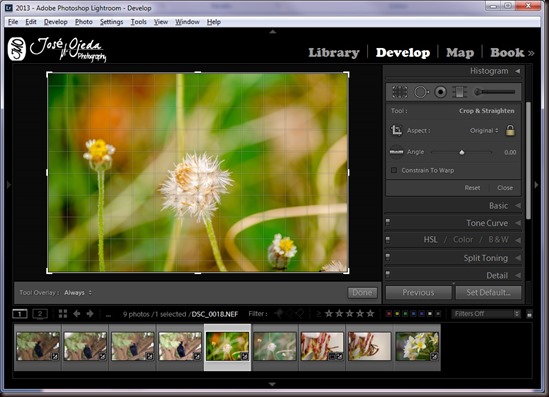The height and width of the screenshot is (397, 549).
Task: Switch to the Library module
Action: (x=334, y=53)
